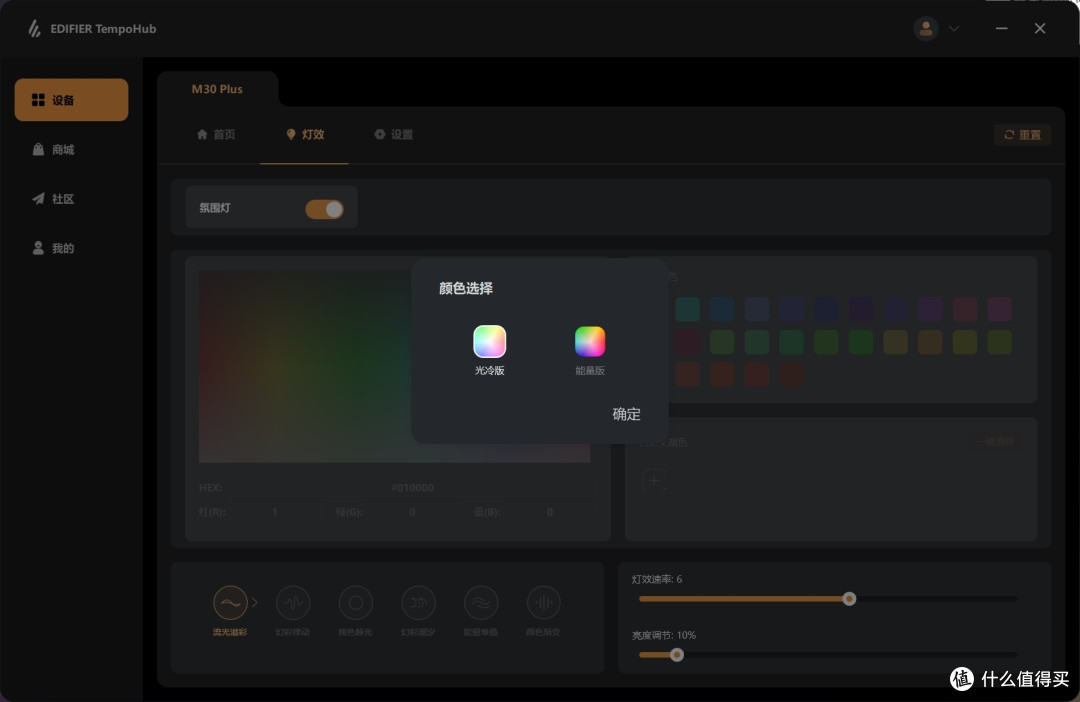Screen dimensions: 1080x702
Task: Close the TempoHub window
Action: pos(1040,28)
